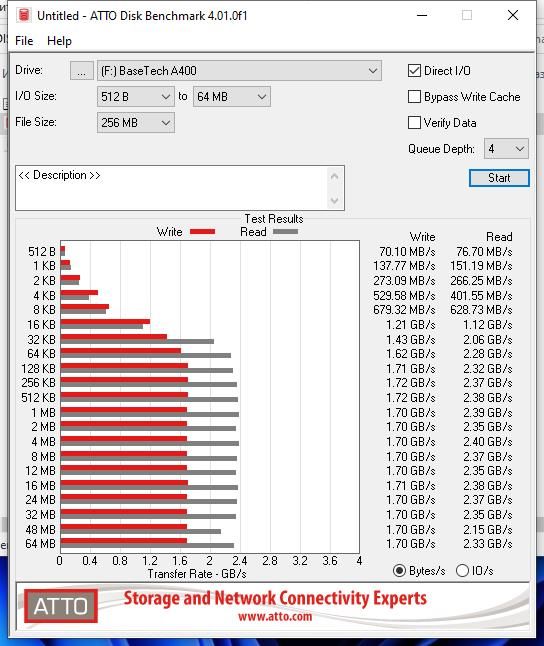Click the ATTO app icon in title bar

pyautogui.click(x=24, y=15)
